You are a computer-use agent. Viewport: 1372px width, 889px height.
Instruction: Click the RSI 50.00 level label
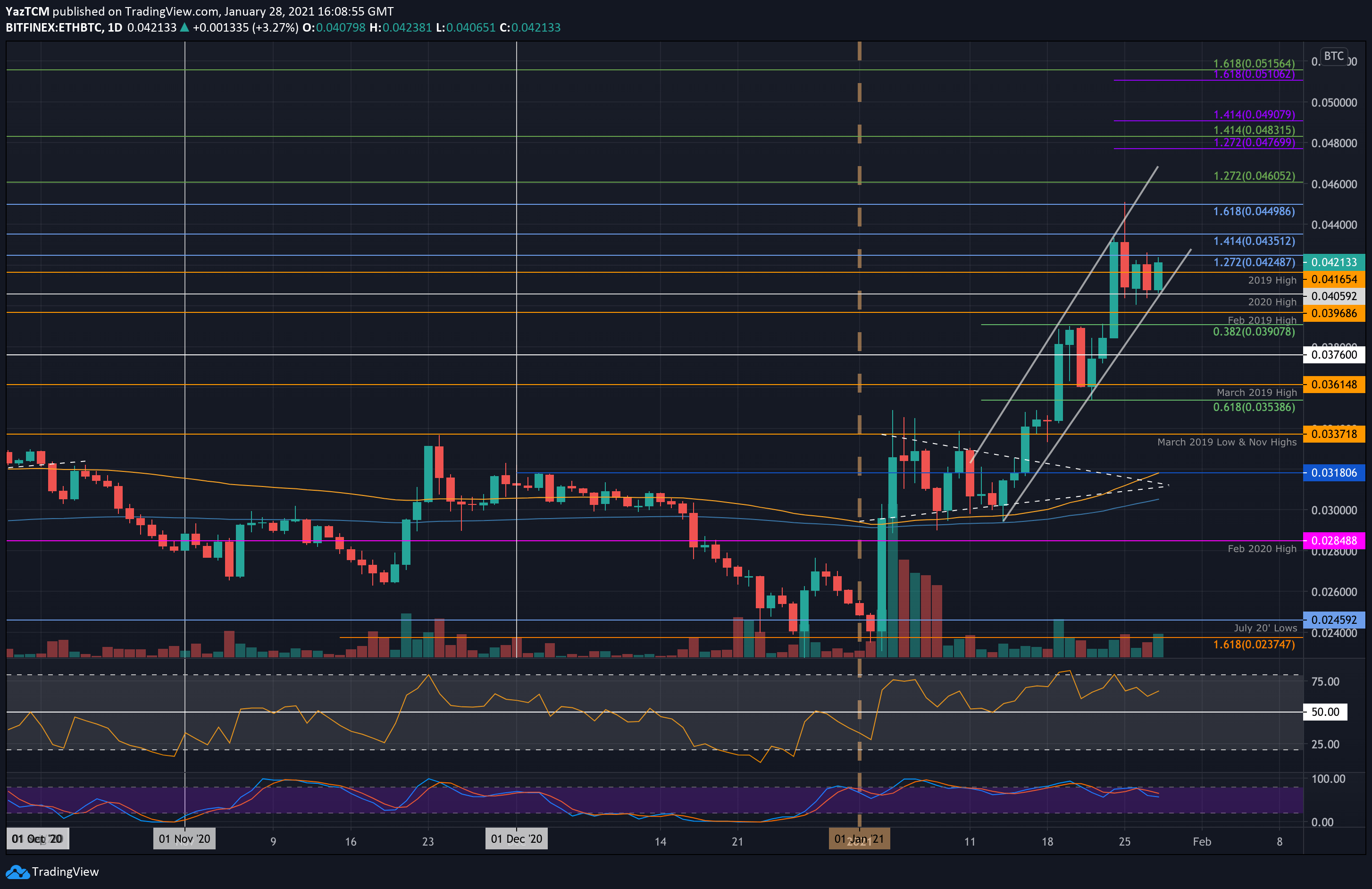point(1325,712)
